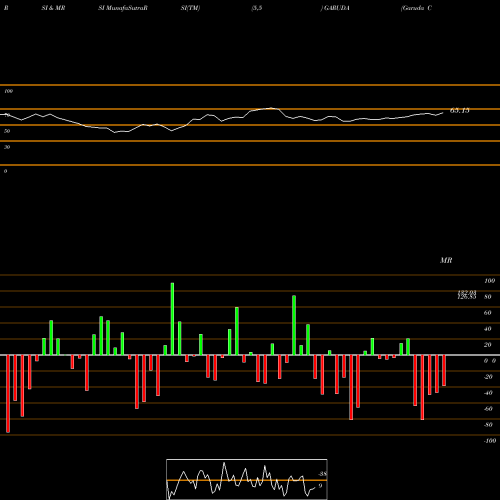Click the -20 label on MR axis
Viewport: 500px width, 500px height.
488,377
